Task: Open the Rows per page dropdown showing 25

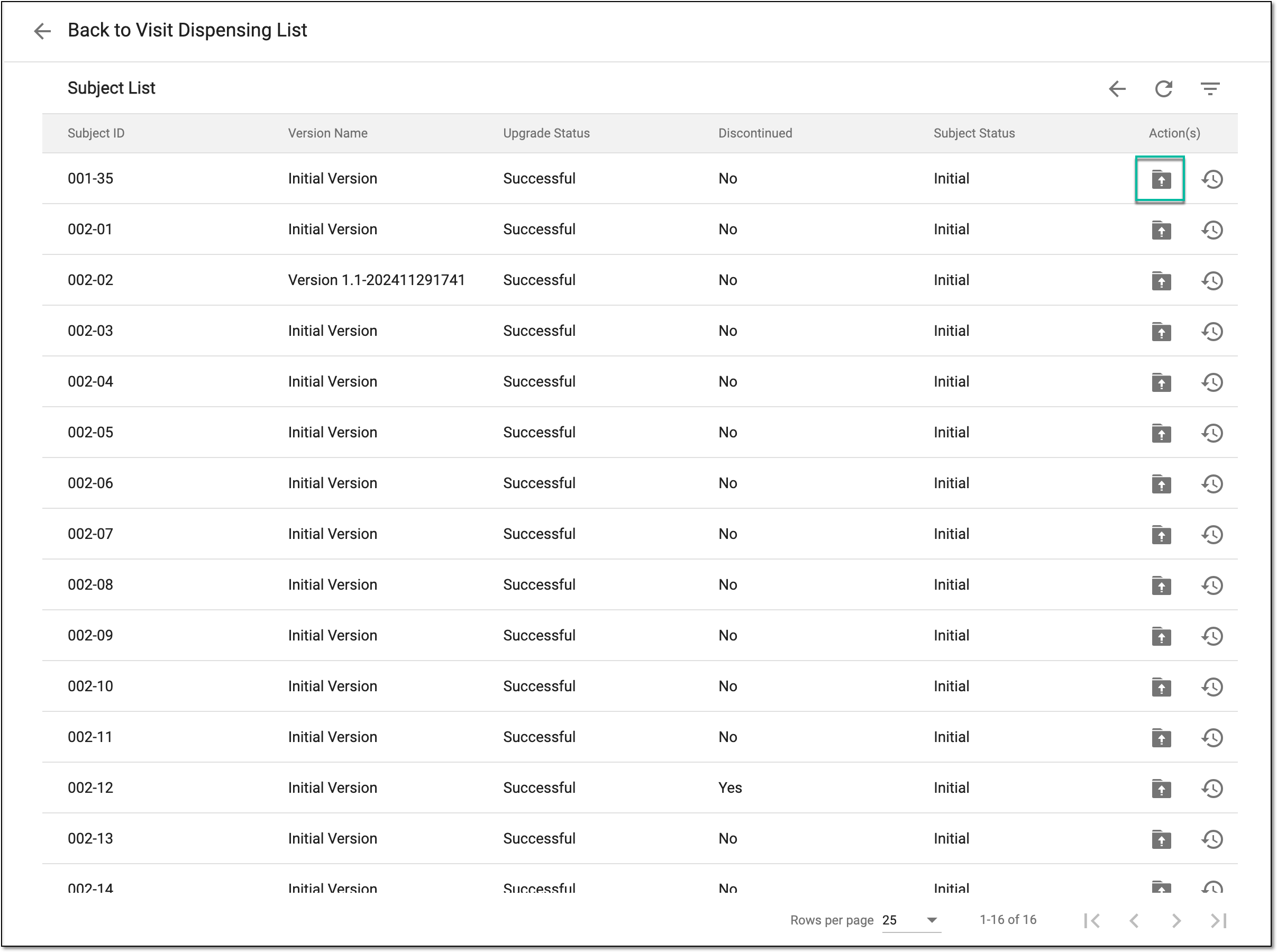Action: pos(910,920)
